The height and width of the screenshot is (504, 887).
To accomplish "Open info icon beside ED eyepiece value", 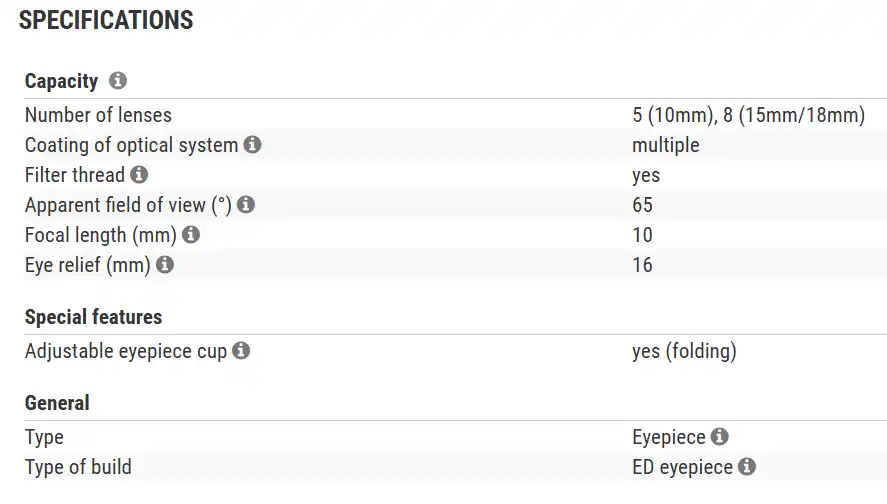I will pos(747,467).
